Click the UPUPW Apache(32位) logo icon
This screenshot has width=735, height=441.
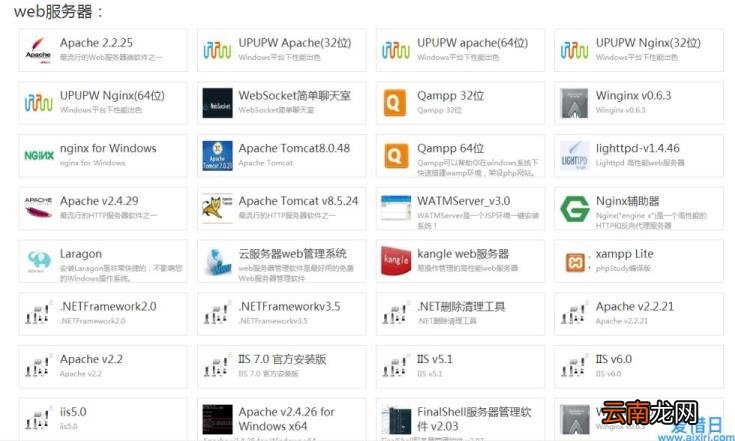pyautogui.click(x=217, y=50)
